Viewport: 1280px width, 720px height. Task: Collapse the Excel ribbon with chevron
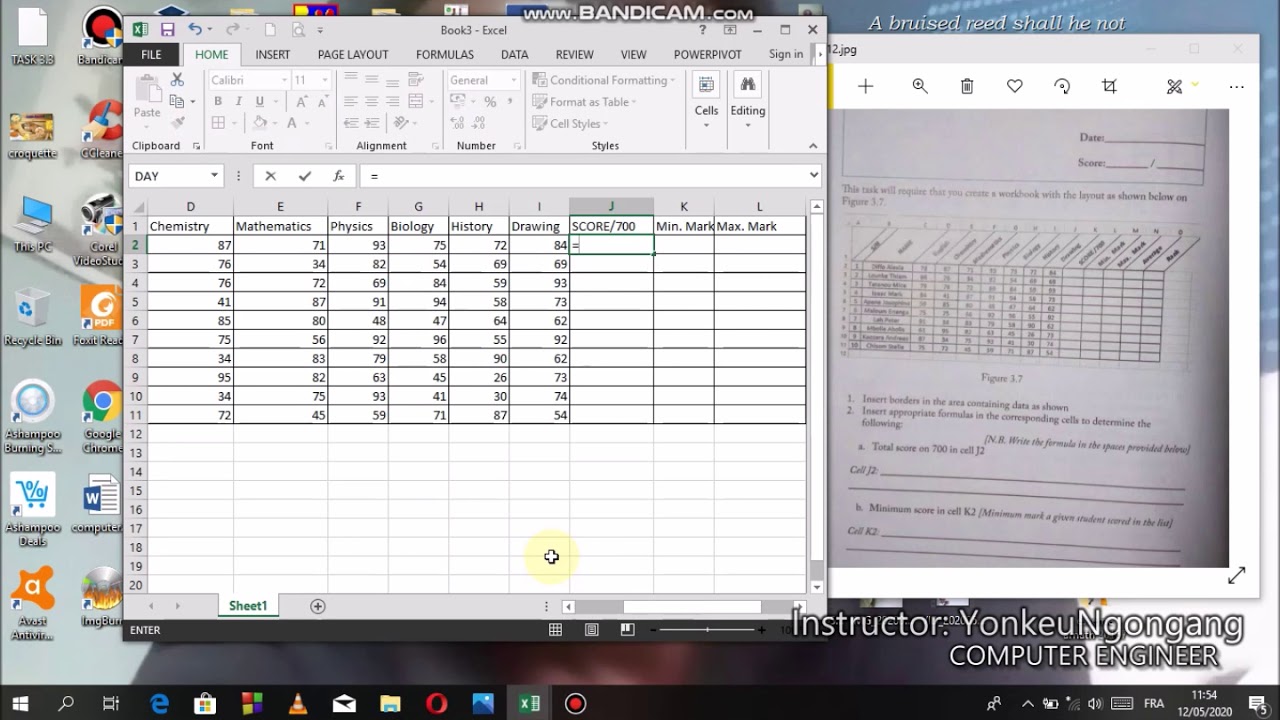coord(813,146)
